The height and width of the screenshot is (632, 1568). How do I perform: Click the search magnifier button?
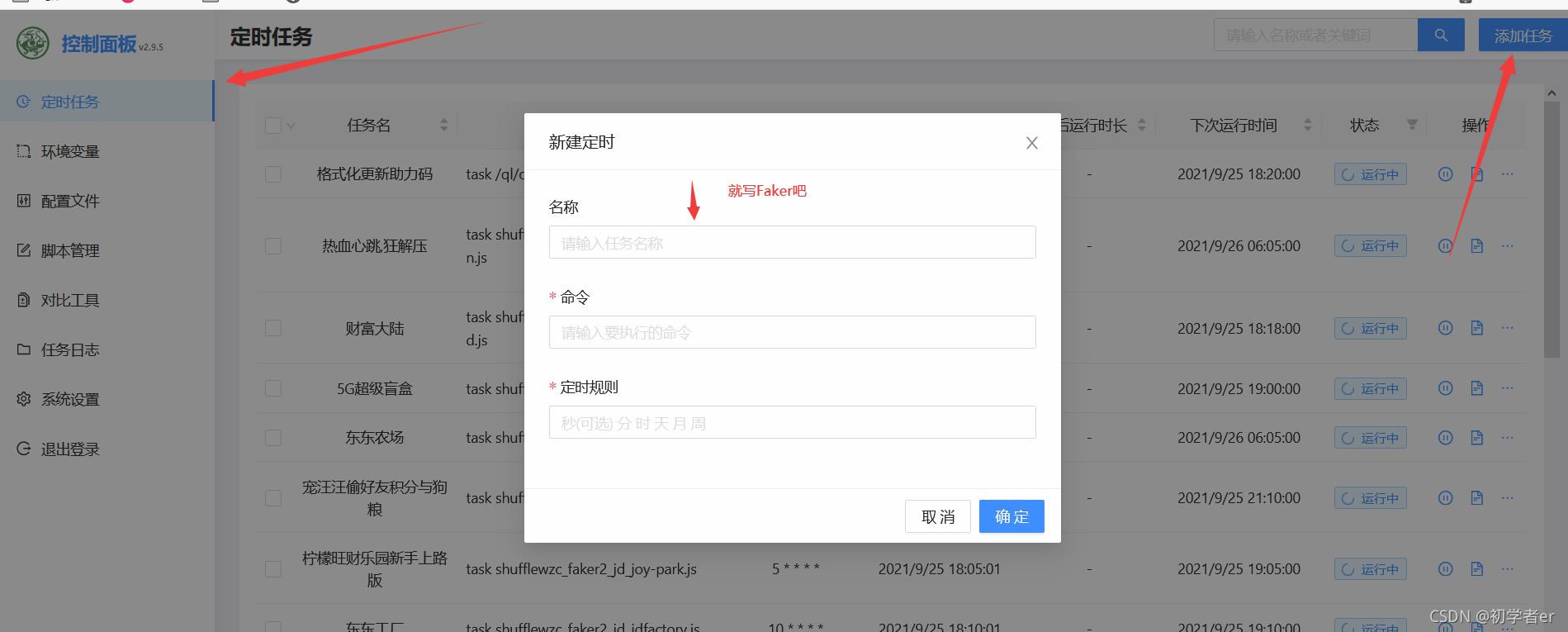(1441, 36)
